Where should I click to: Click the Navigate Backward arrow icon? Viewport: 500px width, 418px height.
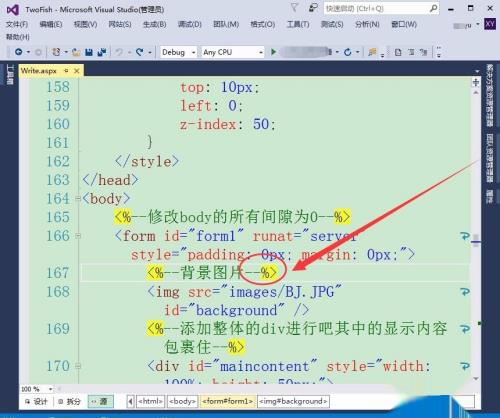[18, 52]
